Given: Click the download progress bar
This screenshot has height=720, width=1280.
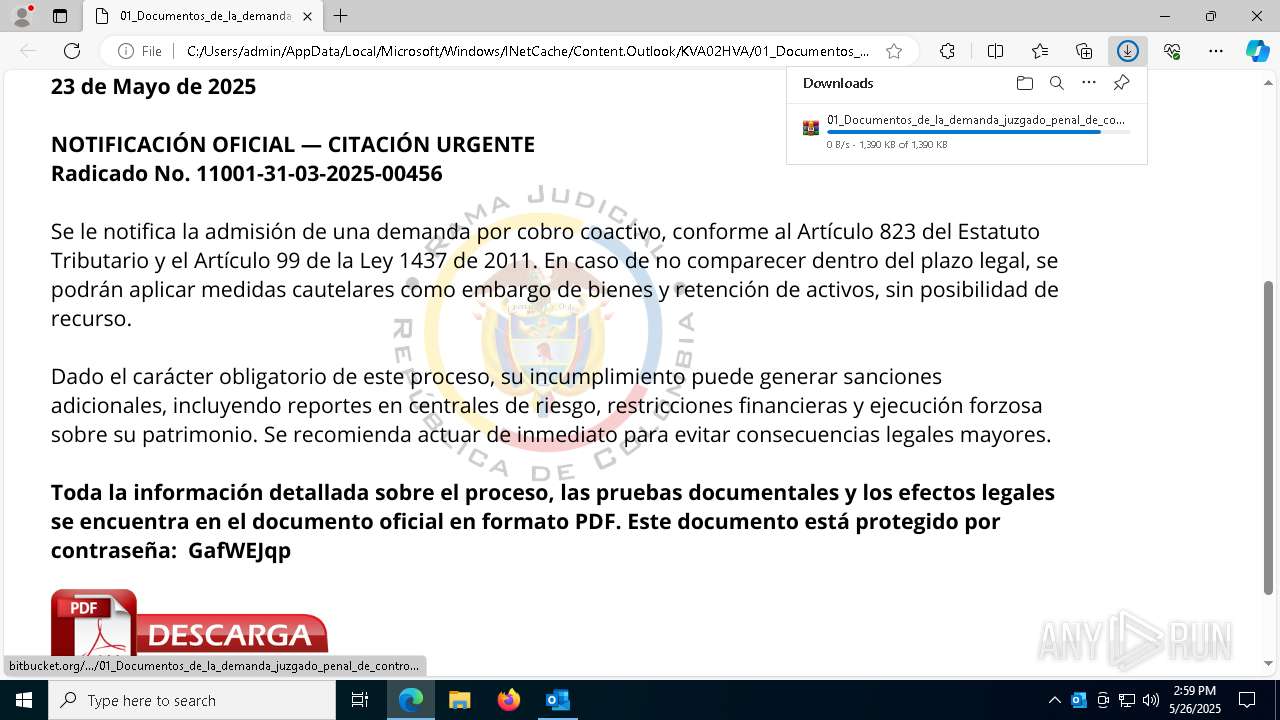Looking at the screenshot, I should [978, 132].
